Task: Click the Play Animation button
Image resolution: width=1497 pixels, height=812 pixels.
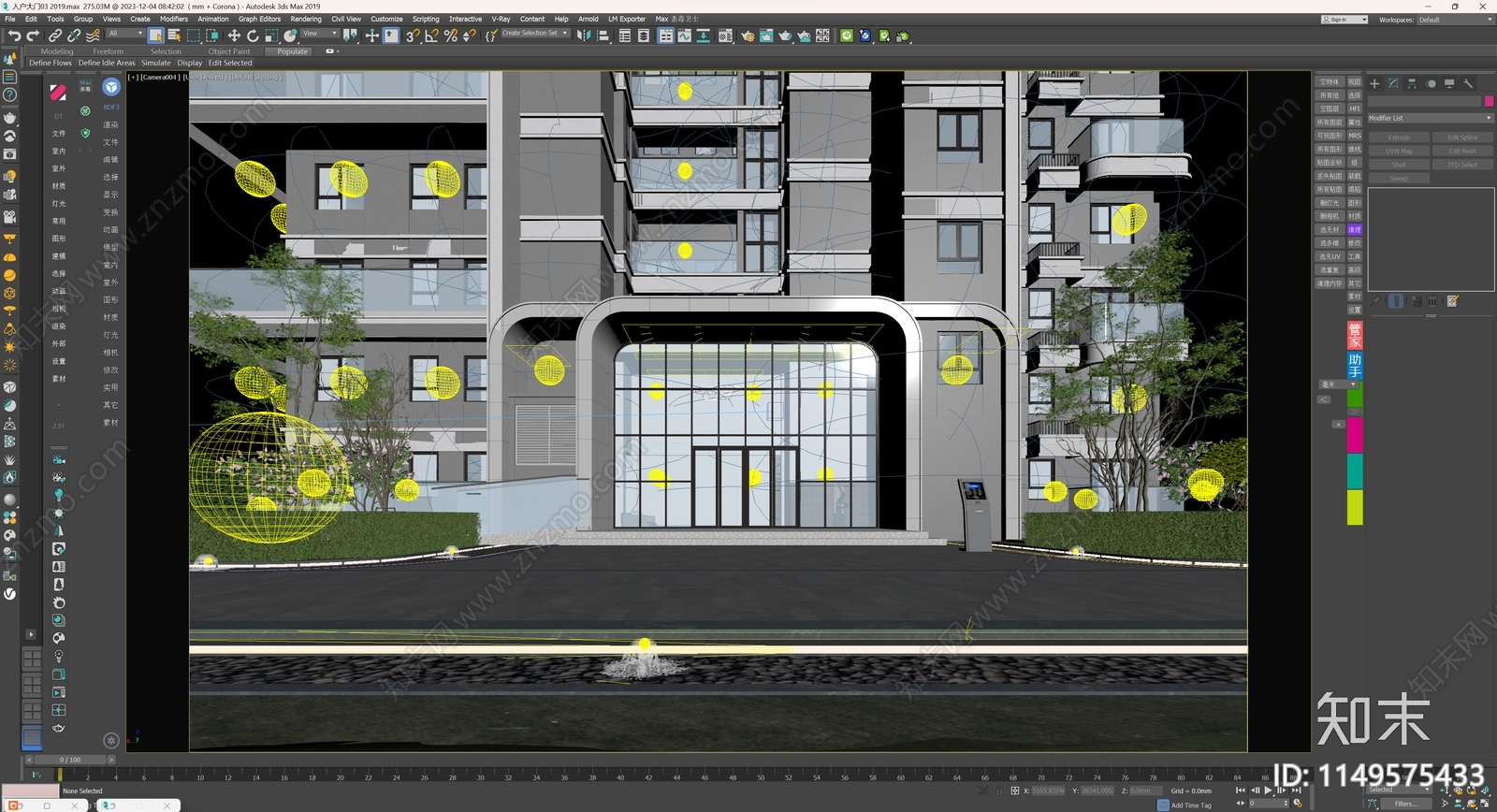Action: coord(1269,790)
